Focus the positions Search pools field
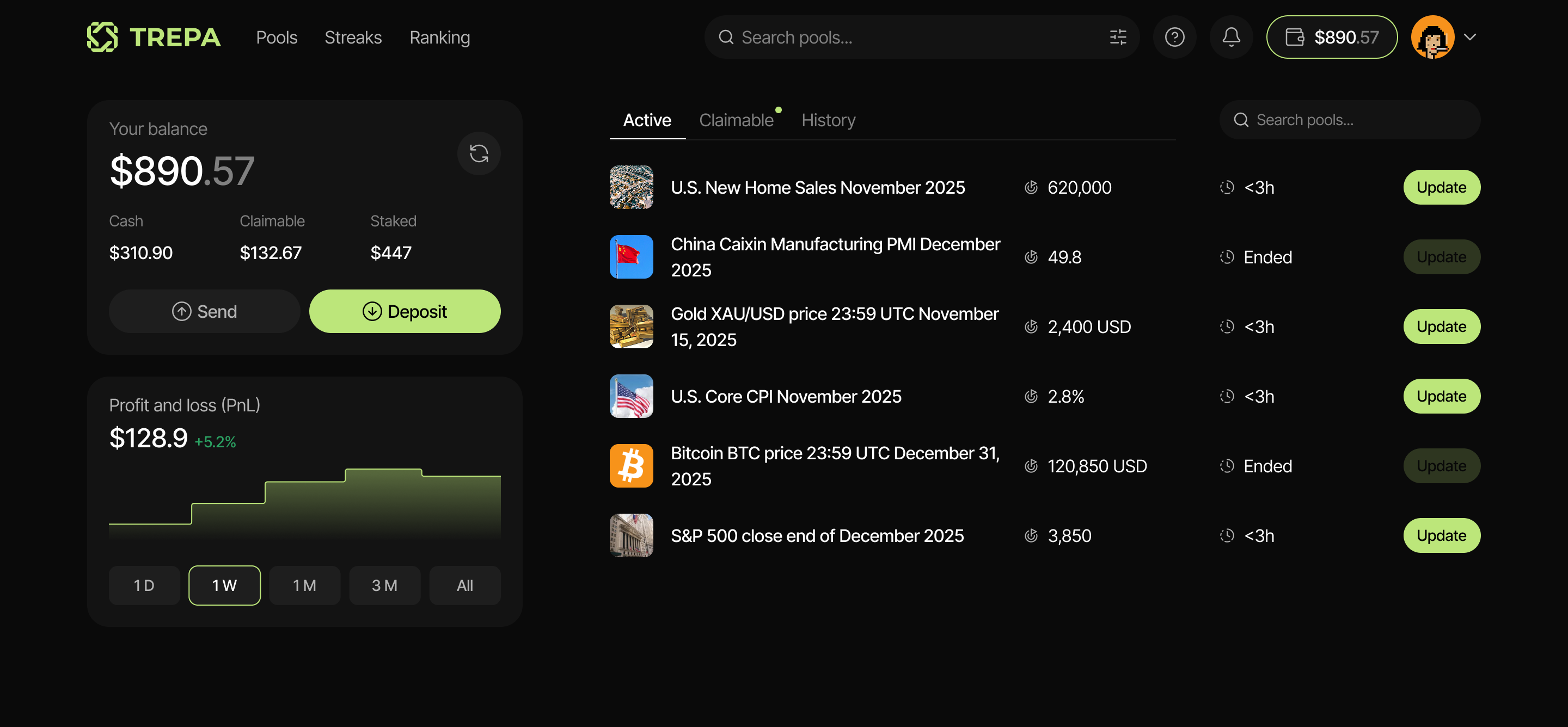The height and width of the screenshot is (727, 1568). click(1357, 120)
